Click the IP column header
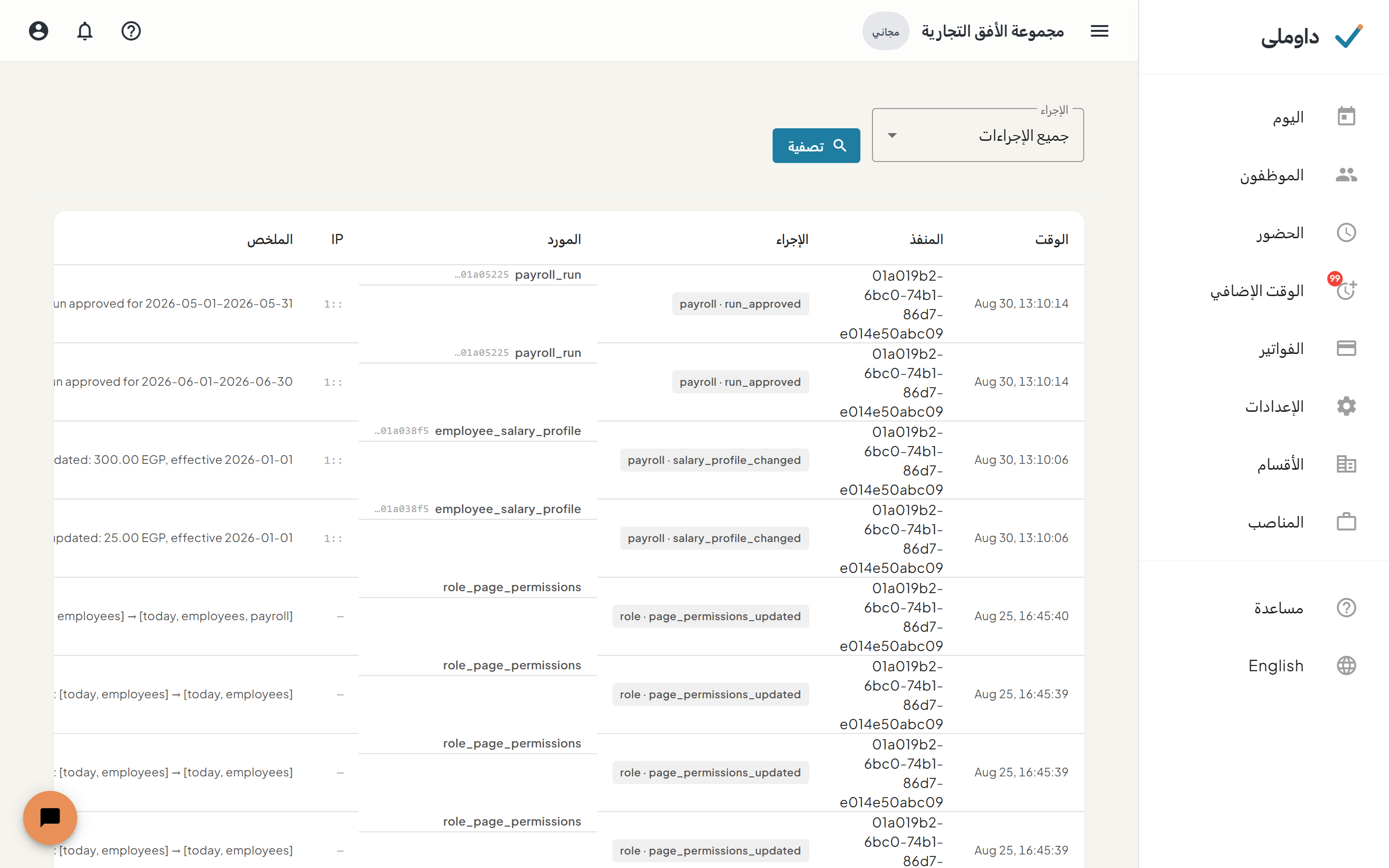1389x868 pixels. point(337,239)
